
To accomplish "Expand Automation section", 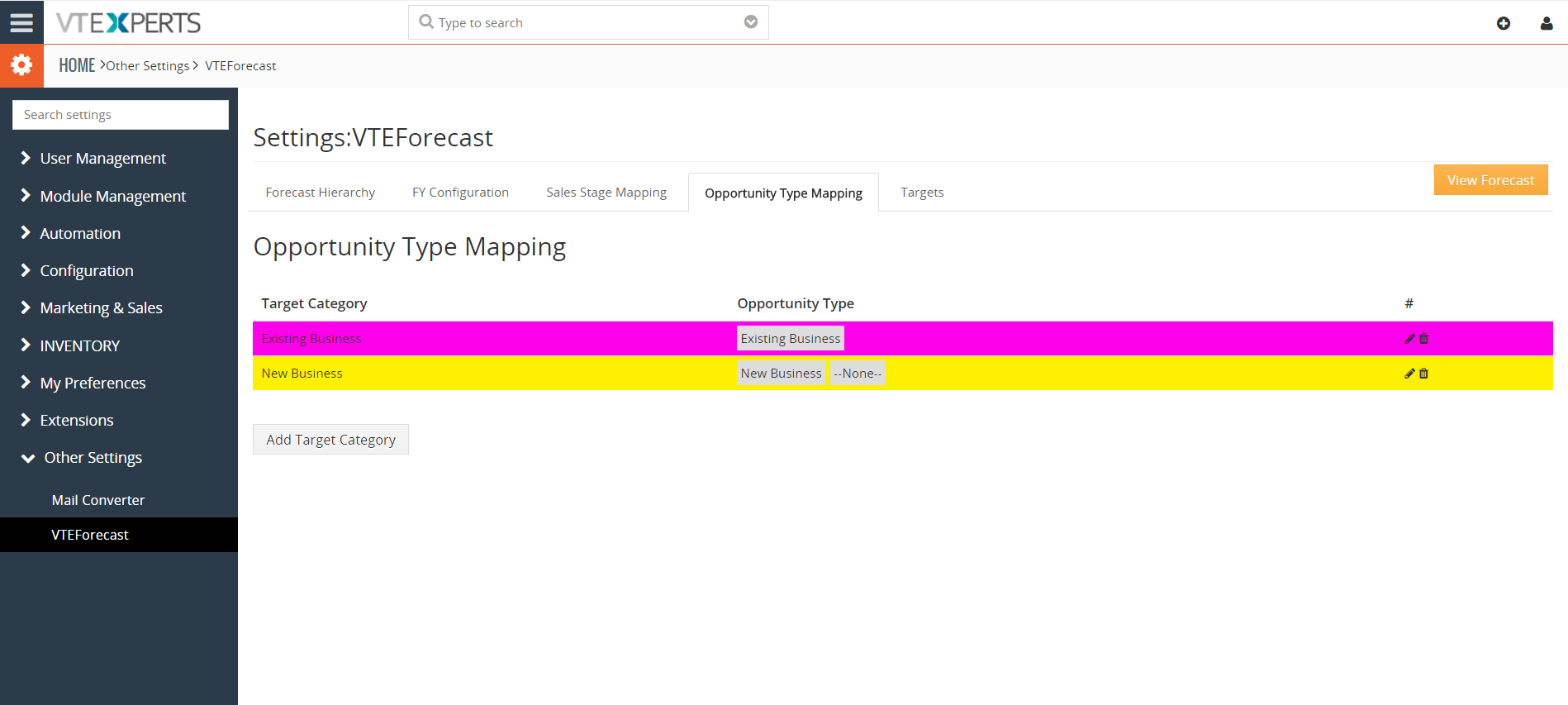I will 79,233.
